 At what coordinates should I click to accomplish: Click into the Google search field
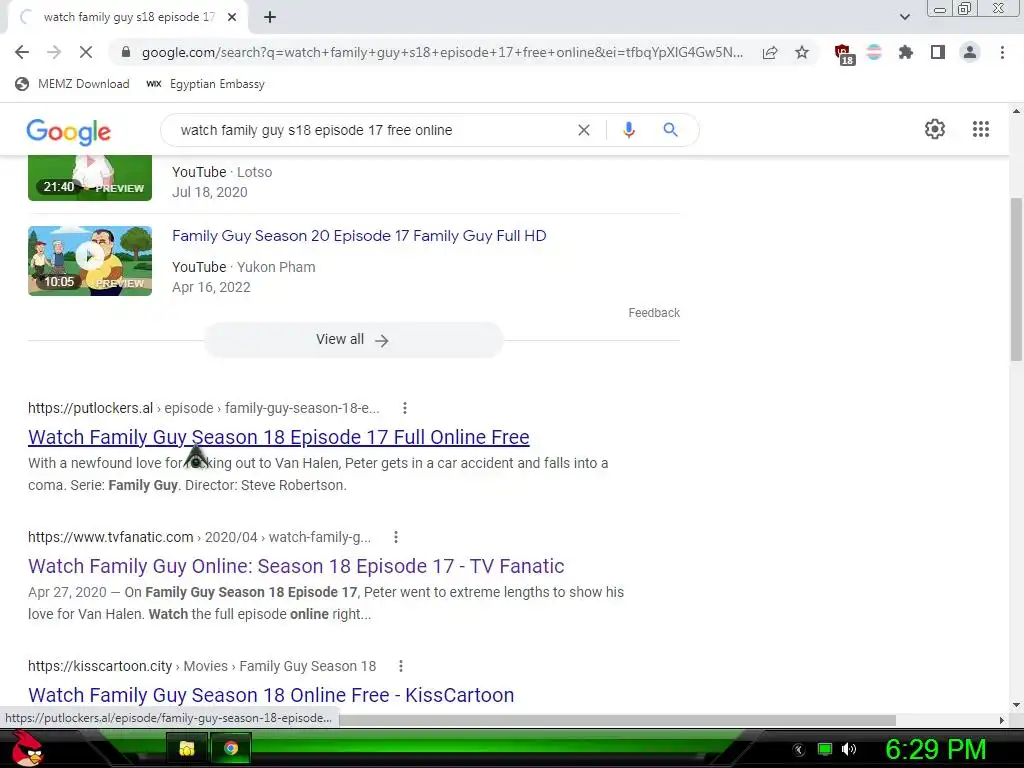pos(372,130)
